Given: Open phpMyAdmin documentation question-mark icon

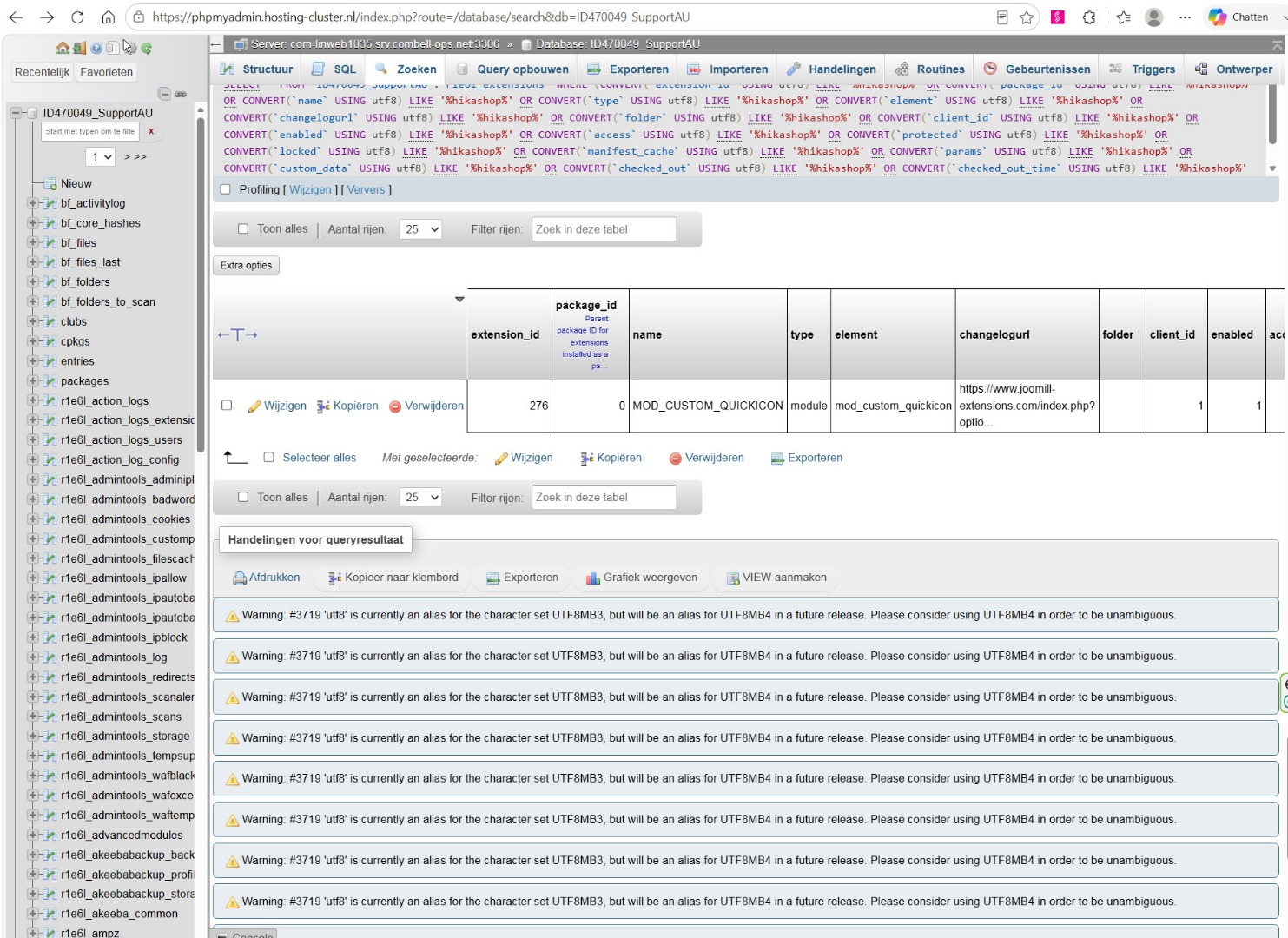Looking at the screenshot, I should 96,49.
